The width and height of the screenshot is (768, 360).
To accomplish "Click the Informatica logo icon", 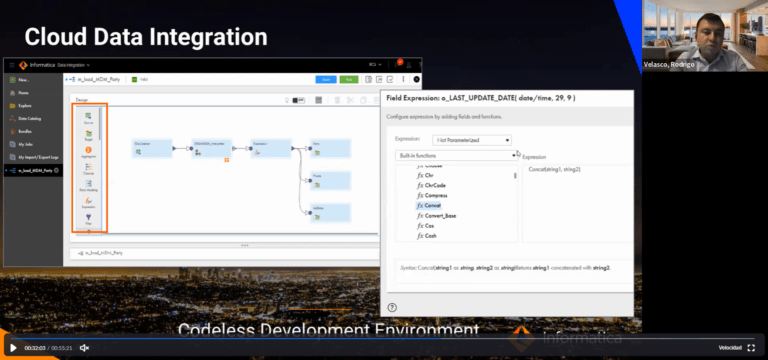I will [x=23, y=65].
